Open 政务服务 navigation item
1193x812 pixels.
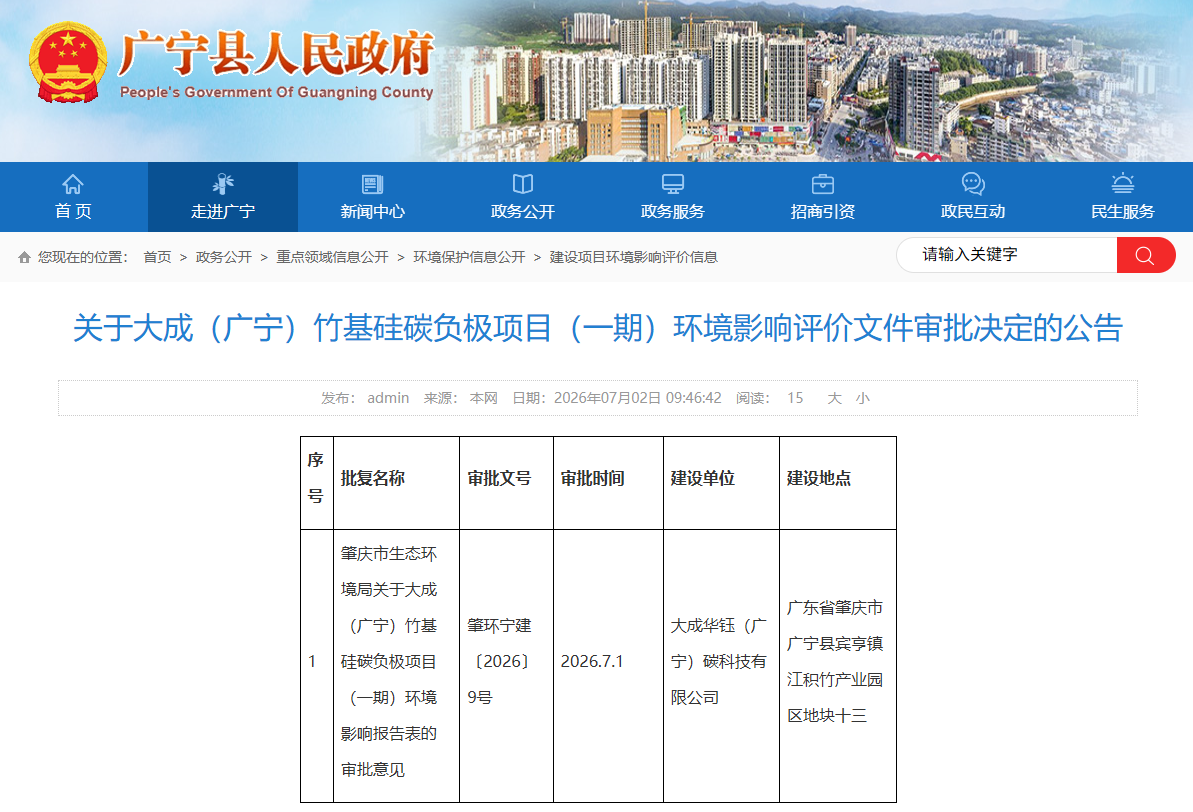pos(673,197)
